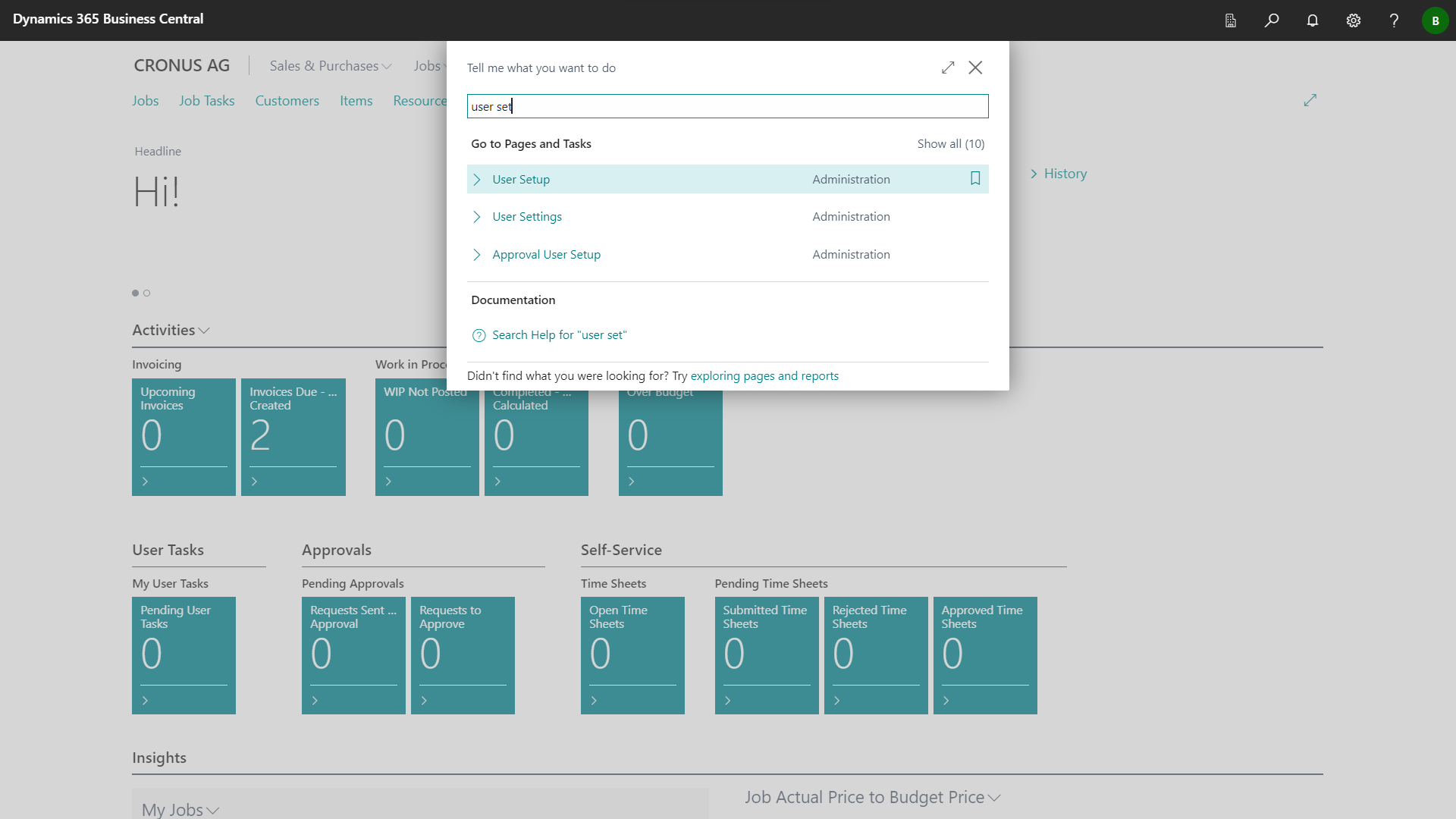Open the Requests Sent for Approval tile
Viewport: 1456px width, 819px height.
click(353, 655)
